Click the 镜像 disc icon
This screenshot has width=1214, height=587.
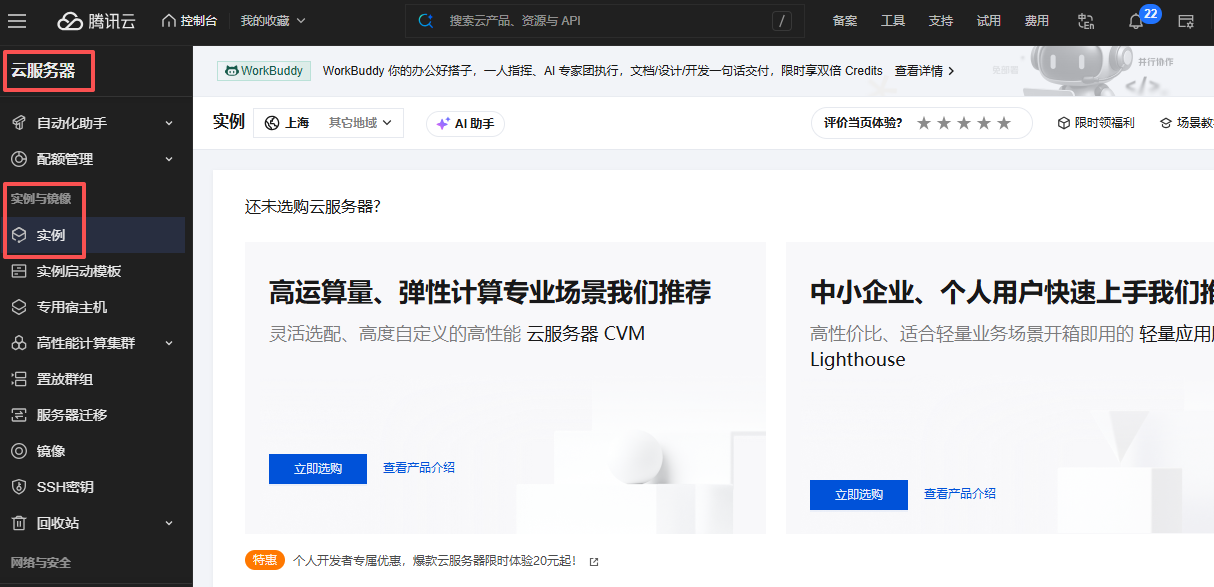click(x=18, y=451)
